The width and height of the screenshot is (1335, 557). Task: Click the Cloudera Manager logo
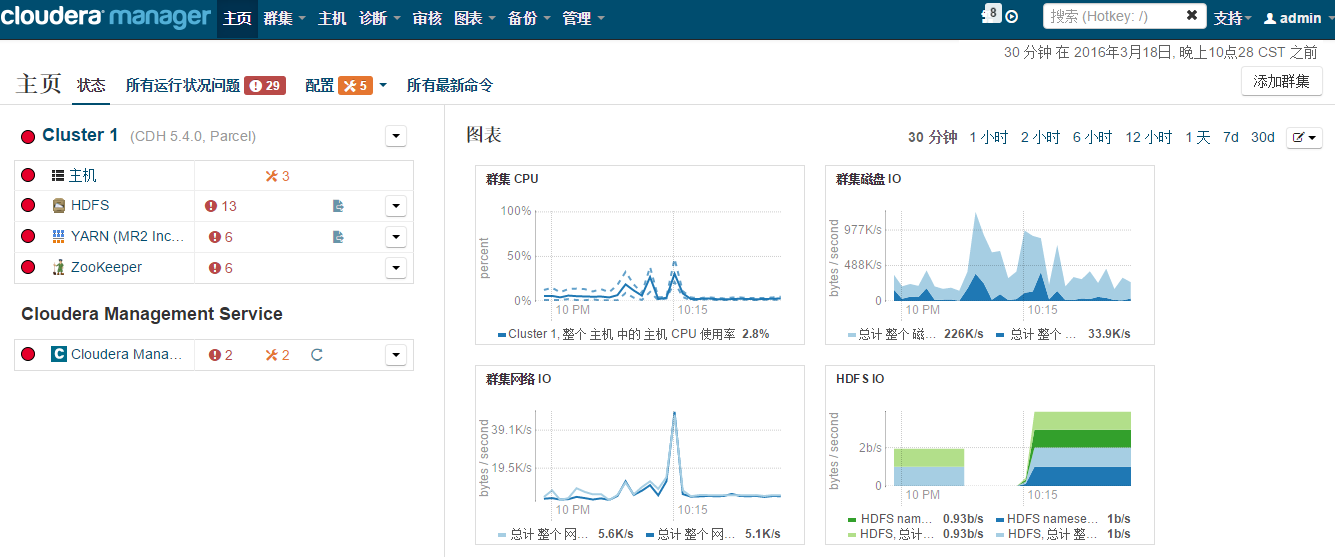(106, 18)
